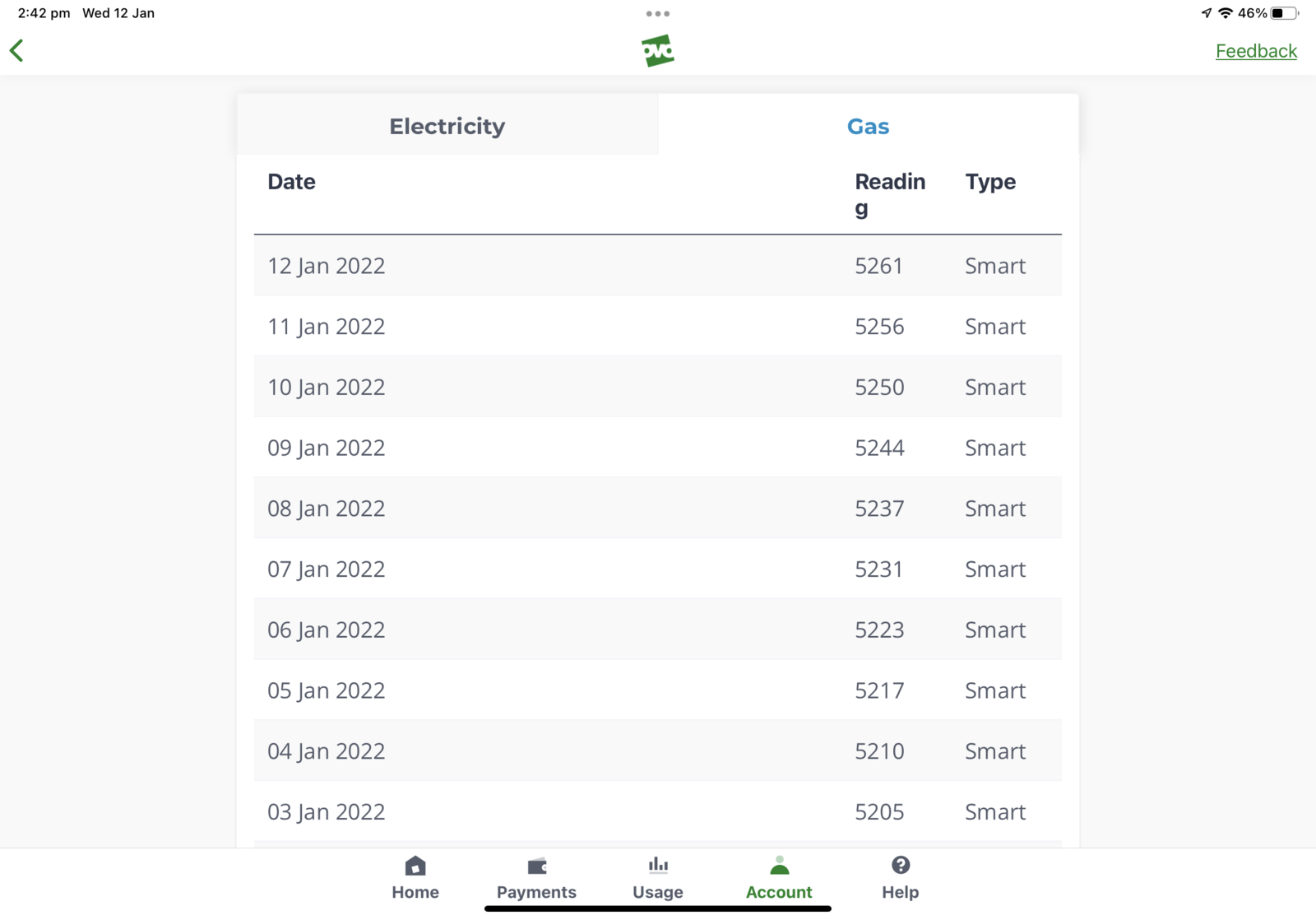Tap the OVO logo
This screenshot has height=920, width=1316.
(658, 51)
